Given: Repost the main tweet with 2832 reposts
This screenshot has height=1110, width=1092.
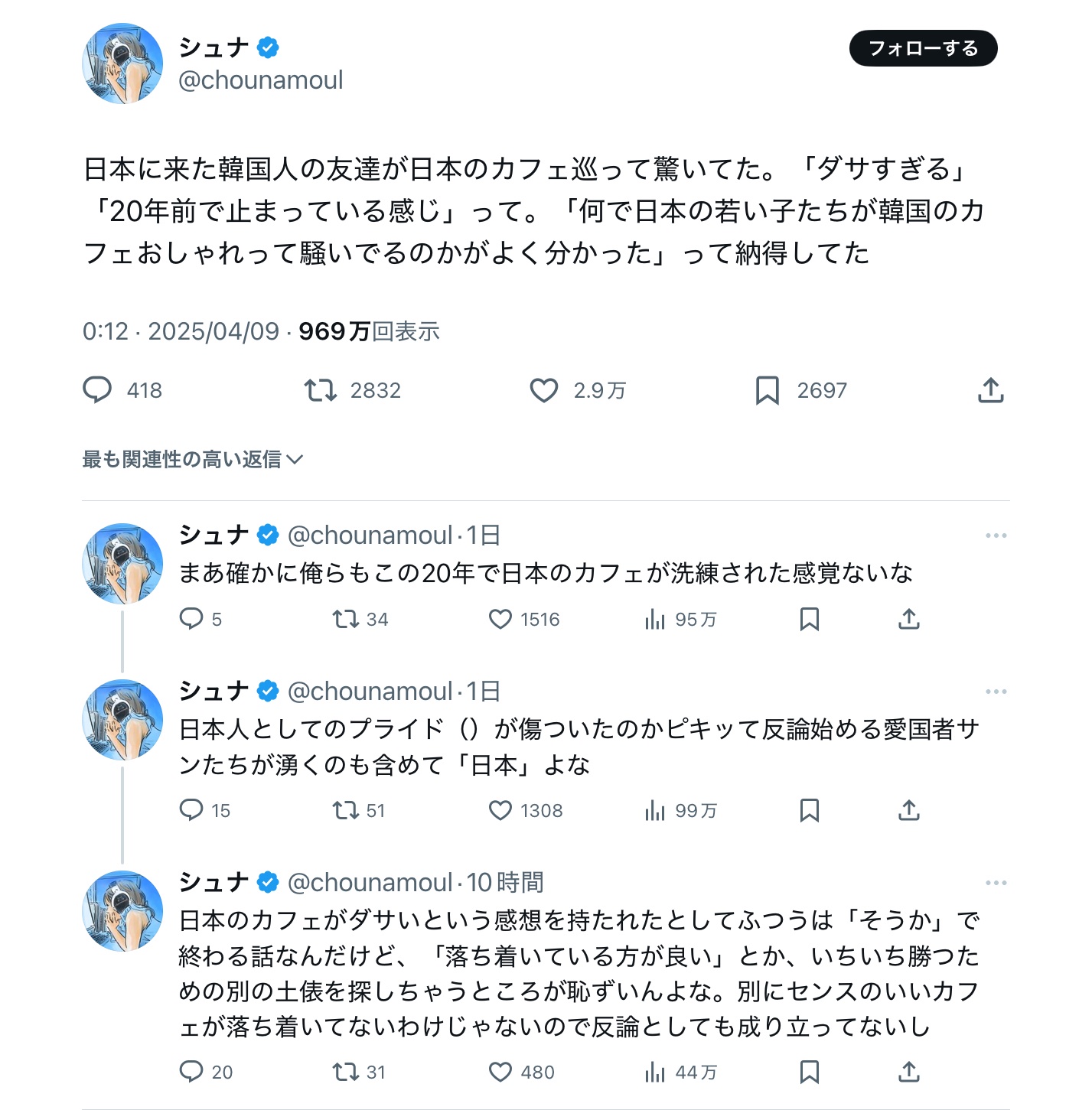Looking at the screenshot, I should [x=353, y=390].
